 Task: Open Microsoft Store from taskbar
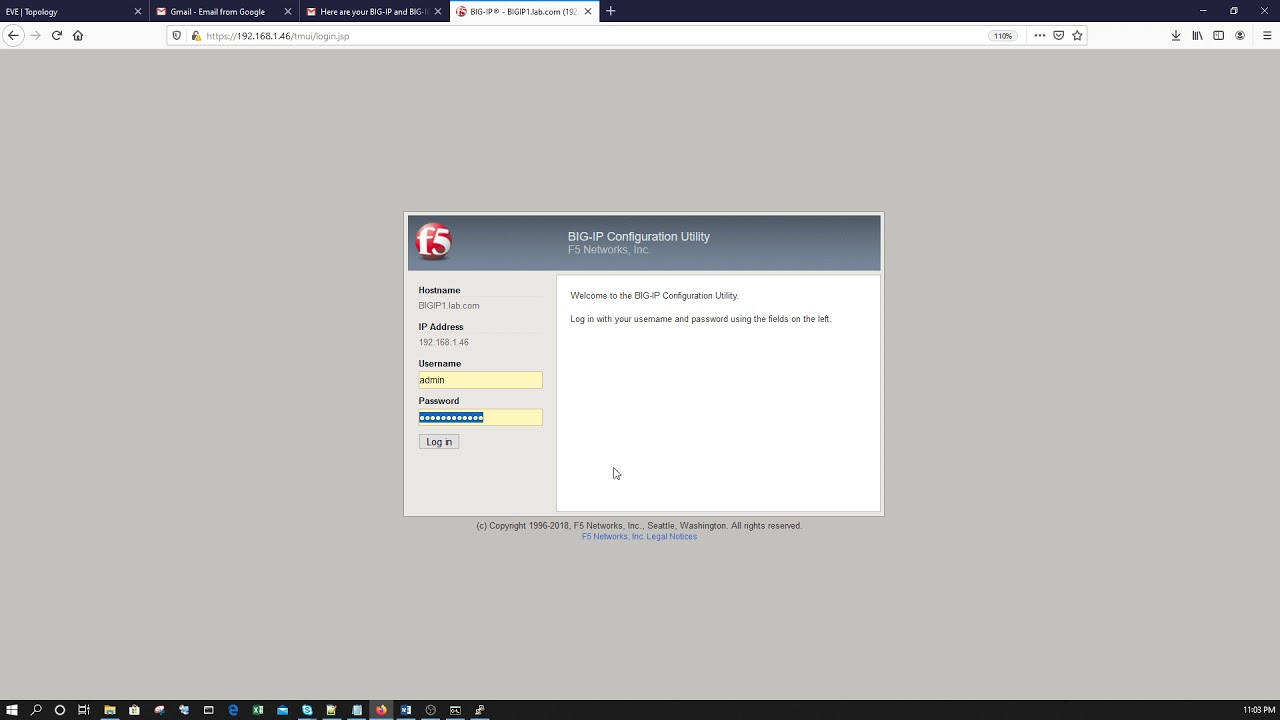pyautogui.click(x=134, y=710)
